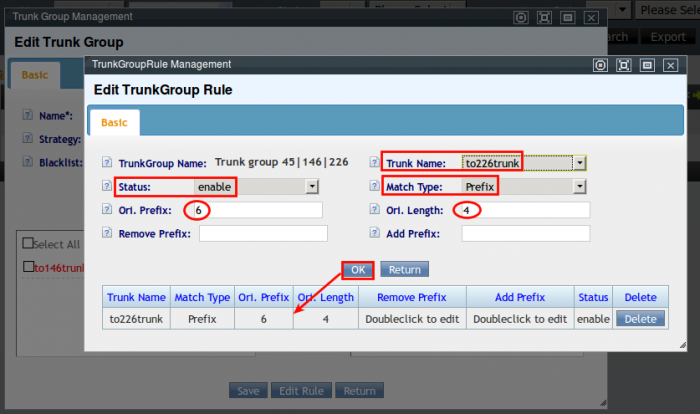Click help icon beside TrunkGroup Name label
The height and width of the screenshot is (414, 700).
108,163
